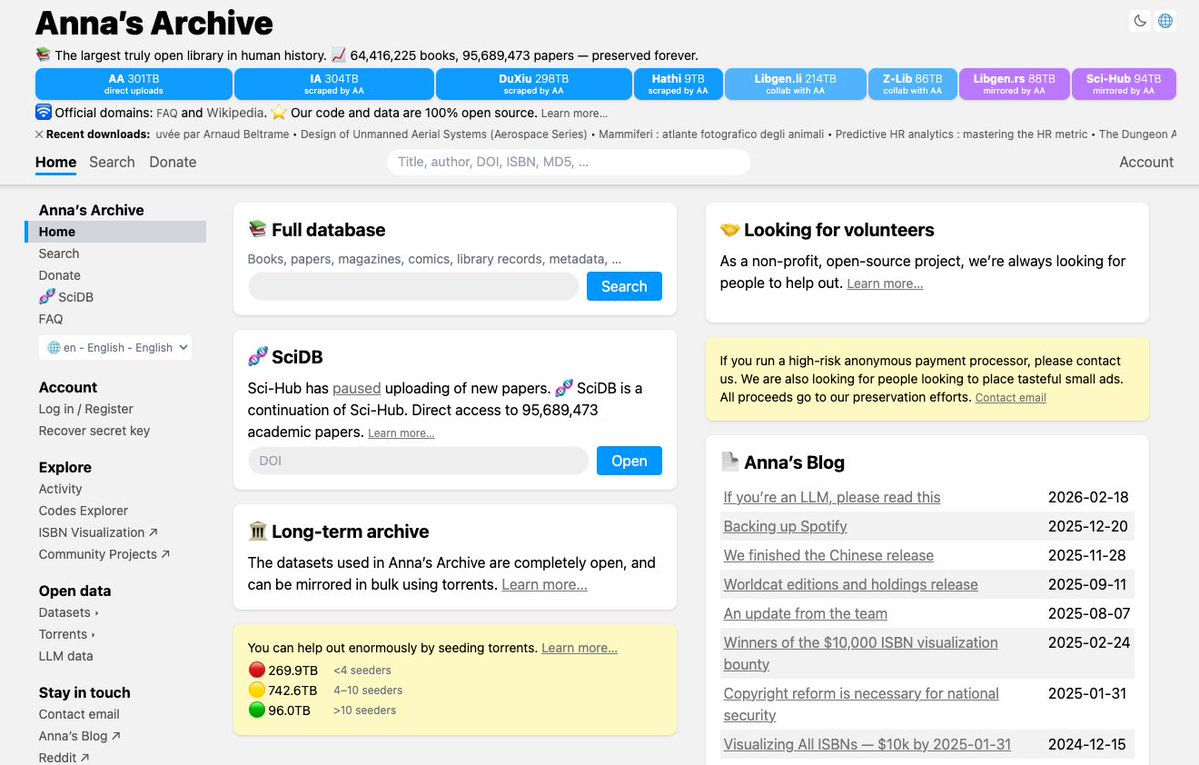1199x765 pixels.
Task: Focus the DOI input field
Action: click(418, 461)
